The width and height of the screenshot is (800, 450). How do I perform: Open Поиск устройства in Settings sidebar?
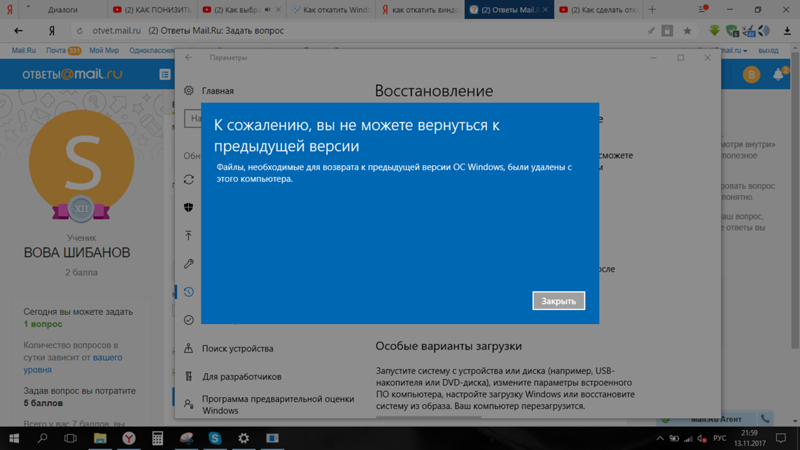point(237,349)
